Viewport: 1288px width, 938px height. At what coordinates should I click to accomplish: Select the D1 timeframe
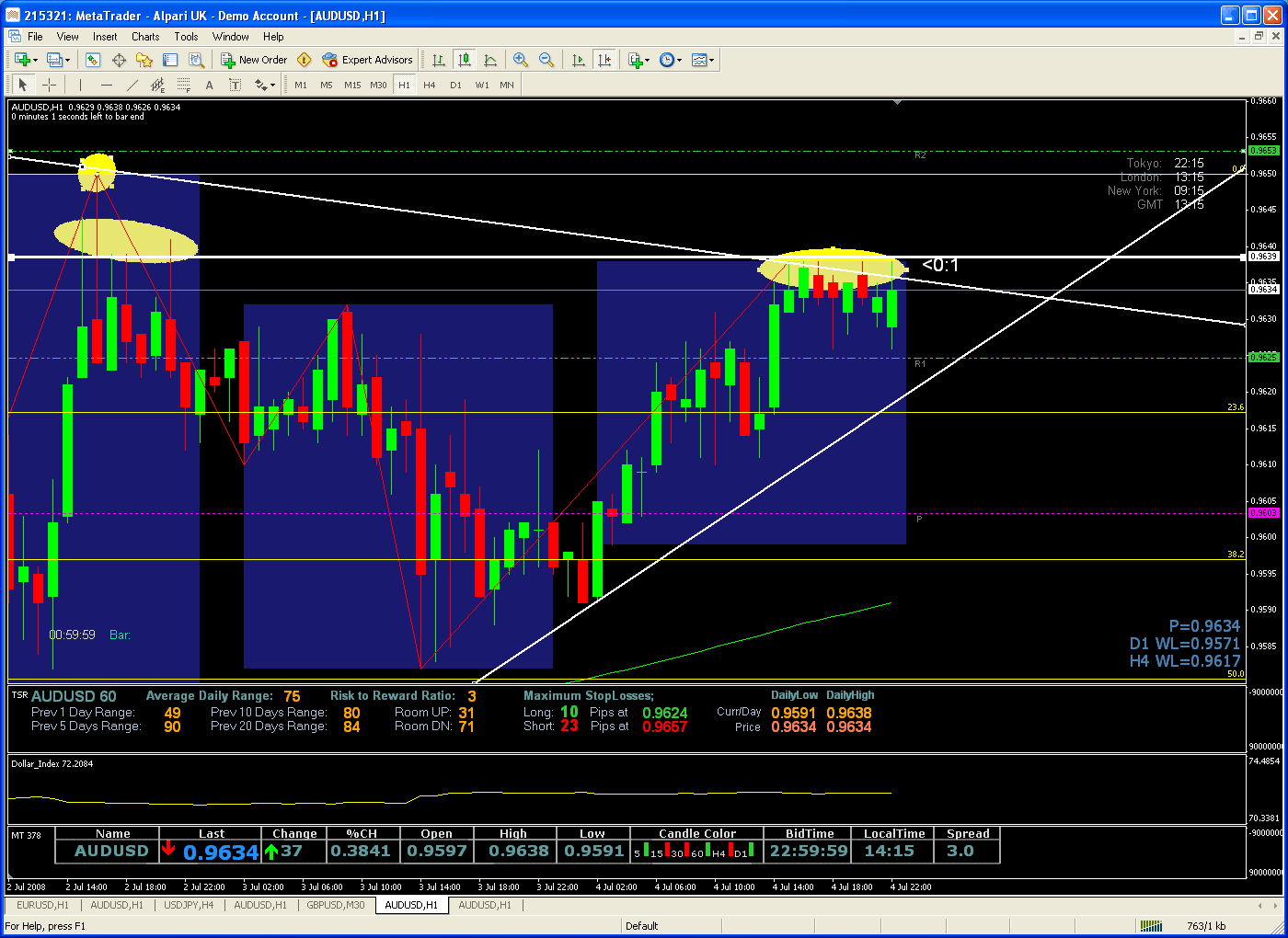click(455, 85)
